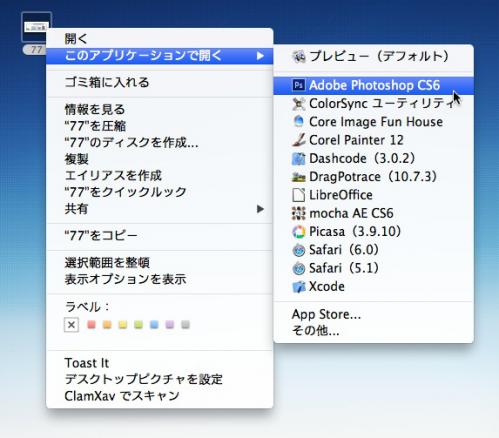Select "77"をクイックルック item
499x438 pixels.
pos(160,192)
